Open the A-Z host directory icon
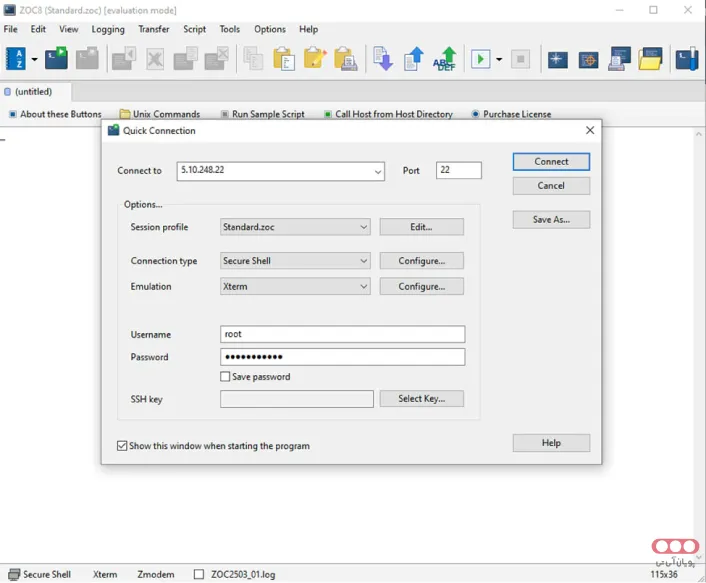Screen dimensions: 706x583 pos(16,59)
